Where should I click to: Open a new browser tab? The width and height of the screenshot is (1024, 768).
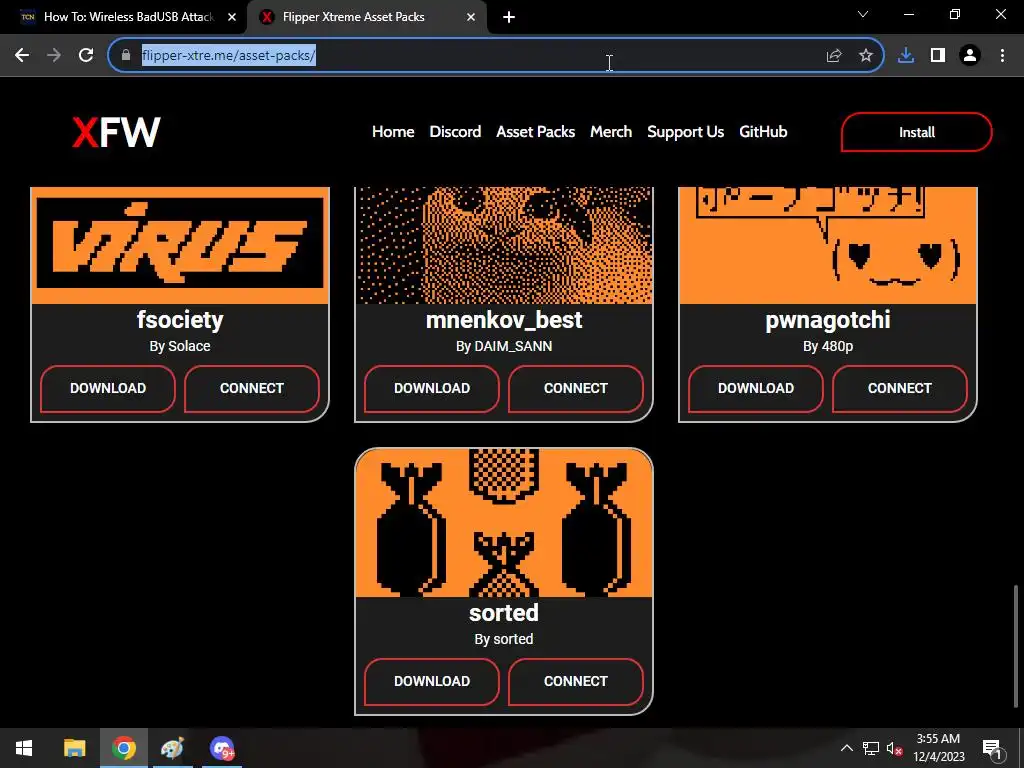pyautogui.click(x=509, y=17)
